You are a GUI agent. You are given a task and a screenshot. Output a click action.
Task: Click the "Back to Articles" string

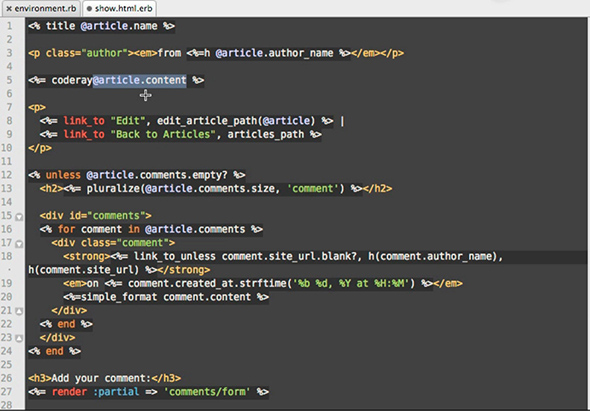pos(163,134)
